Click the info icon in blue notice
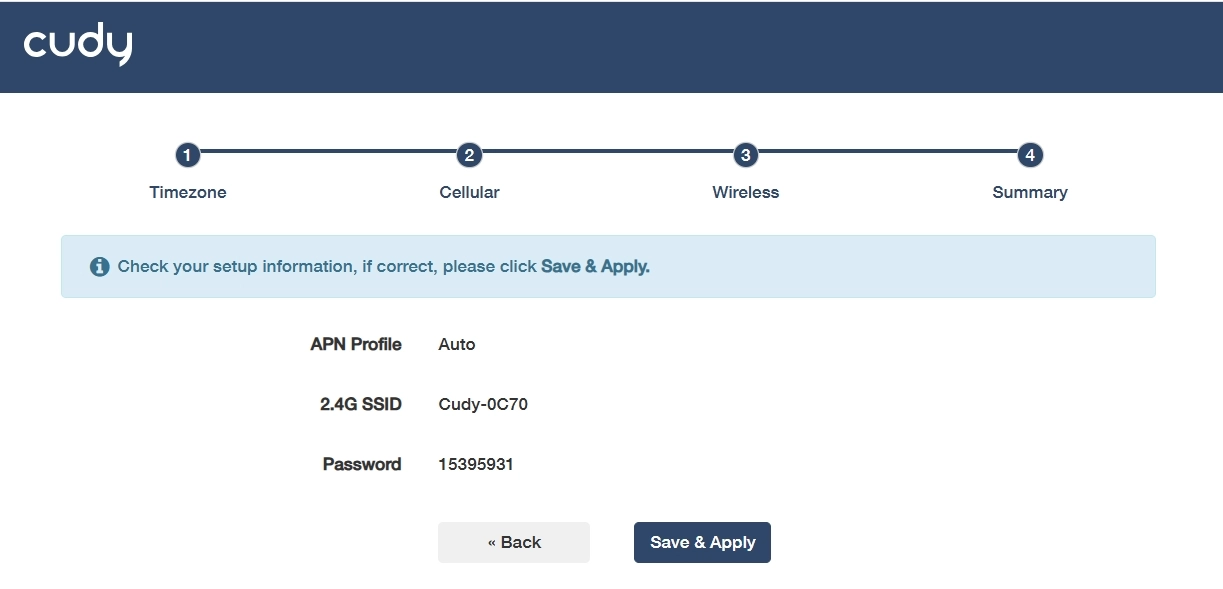 99,267
